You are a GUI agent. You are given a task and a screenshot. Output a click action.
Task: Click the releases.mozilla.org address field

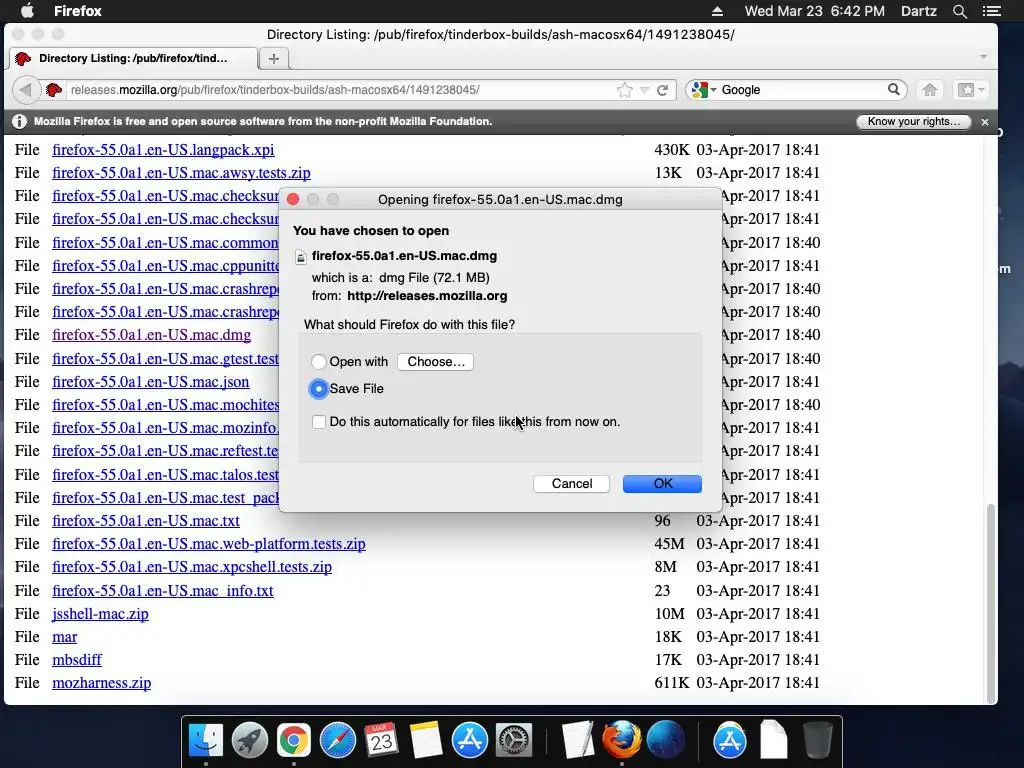340,89
